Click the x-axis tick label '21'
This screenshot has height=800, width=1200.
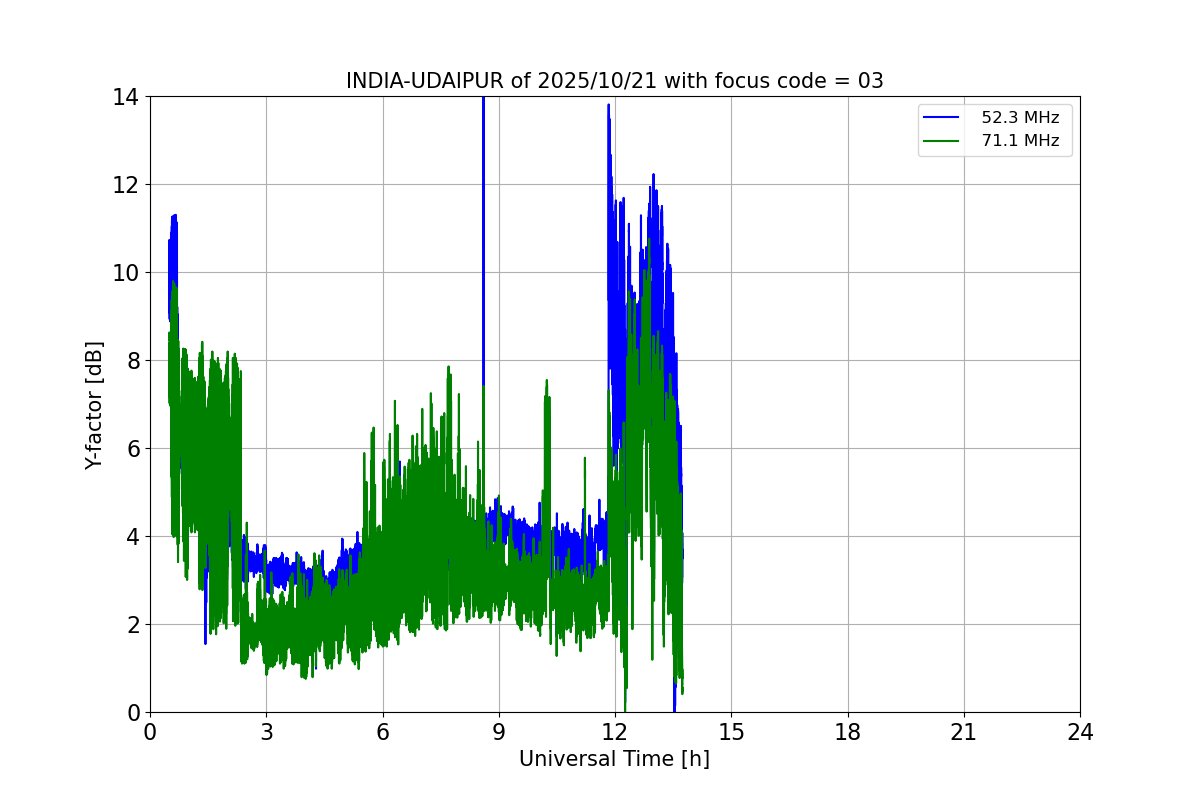964,732
